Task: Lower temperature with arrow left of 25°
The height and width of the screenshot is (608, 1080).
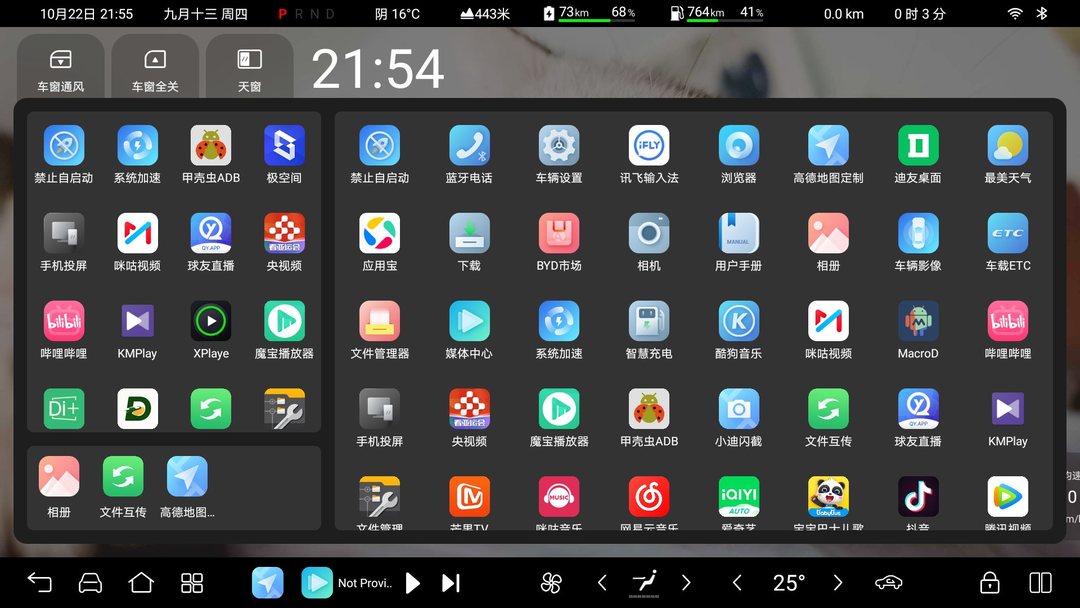Action: [x=737, y=583]
